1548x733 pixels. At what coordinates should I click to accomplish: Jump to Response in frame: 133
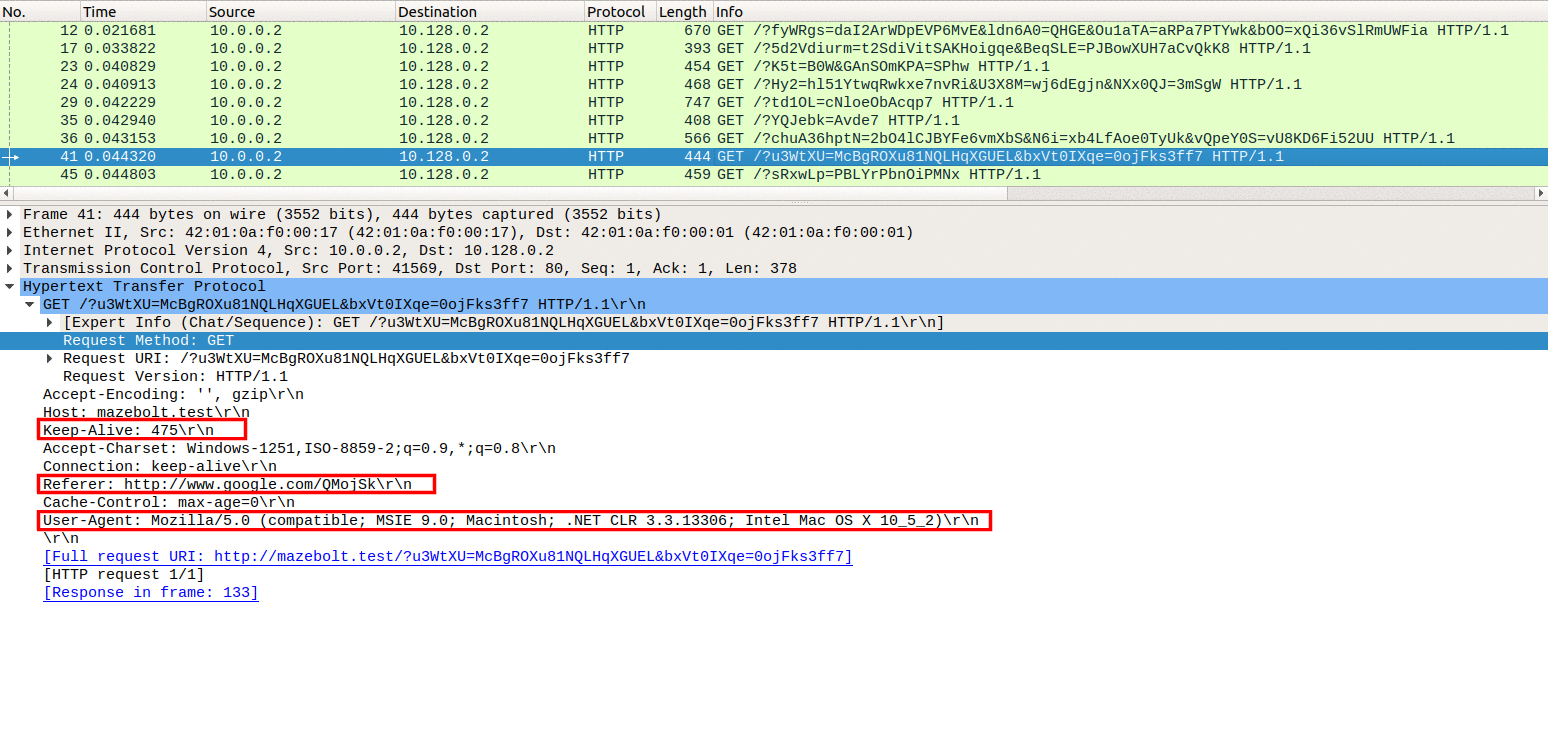coord(151,593)
